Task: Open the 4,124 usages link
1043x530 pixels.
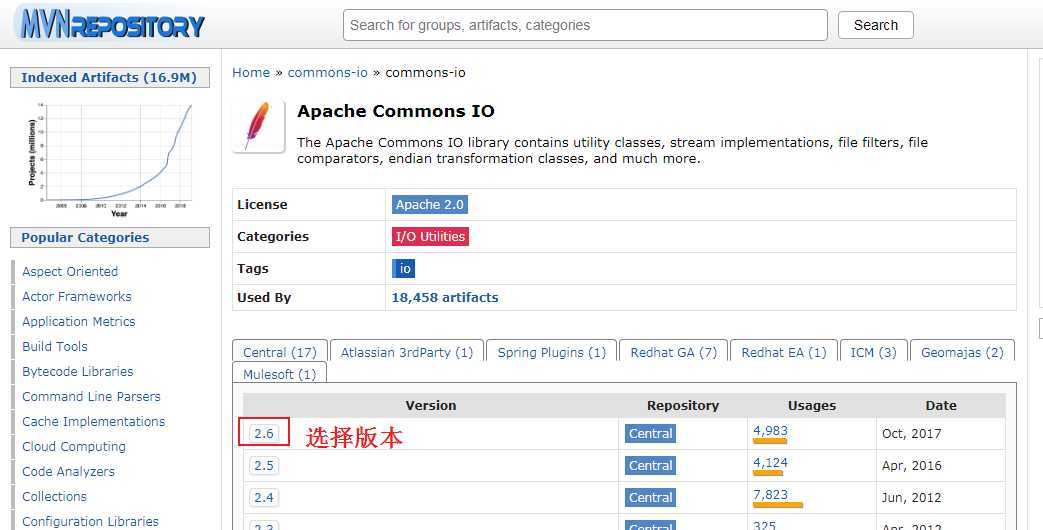Action: tap(770, 463)
